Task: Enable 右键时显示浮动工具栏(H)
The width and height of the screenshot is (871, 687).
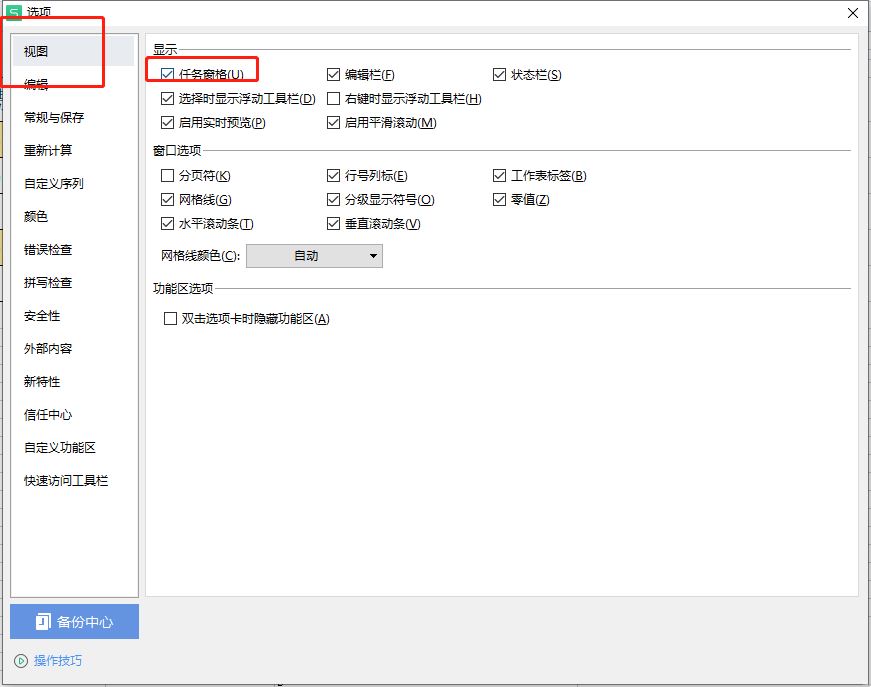Action: (333, 98)
